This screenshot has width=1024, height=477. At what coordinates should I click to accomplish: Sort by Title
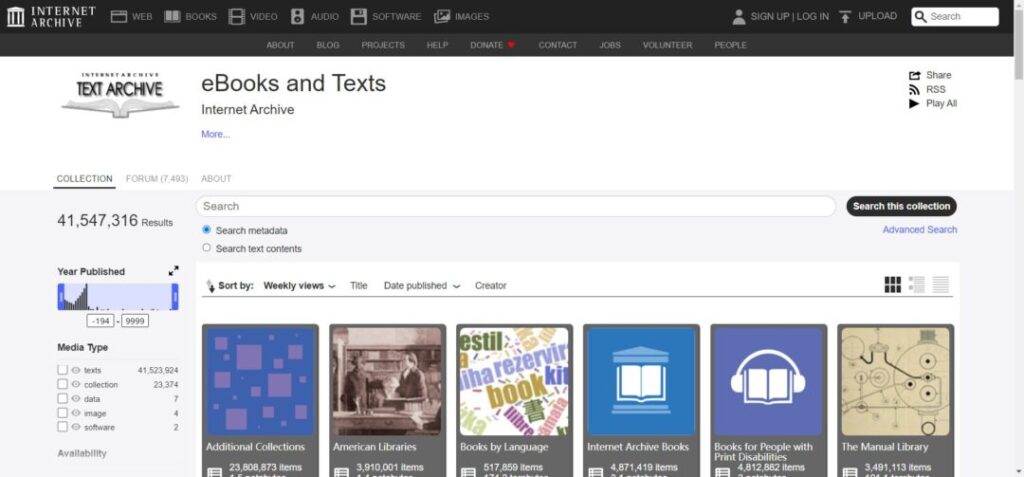coord(359,286)
